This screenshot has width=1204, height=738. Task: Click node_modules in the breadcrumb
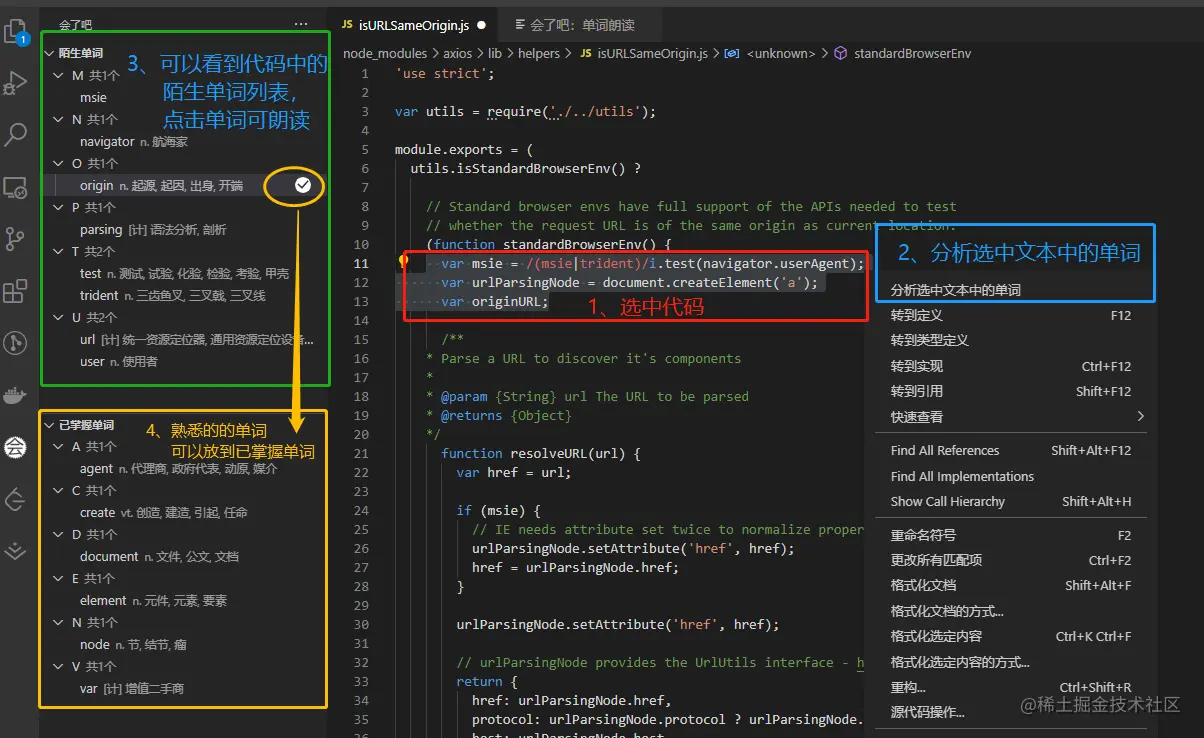pyautogui.click(x=384, y=53)
